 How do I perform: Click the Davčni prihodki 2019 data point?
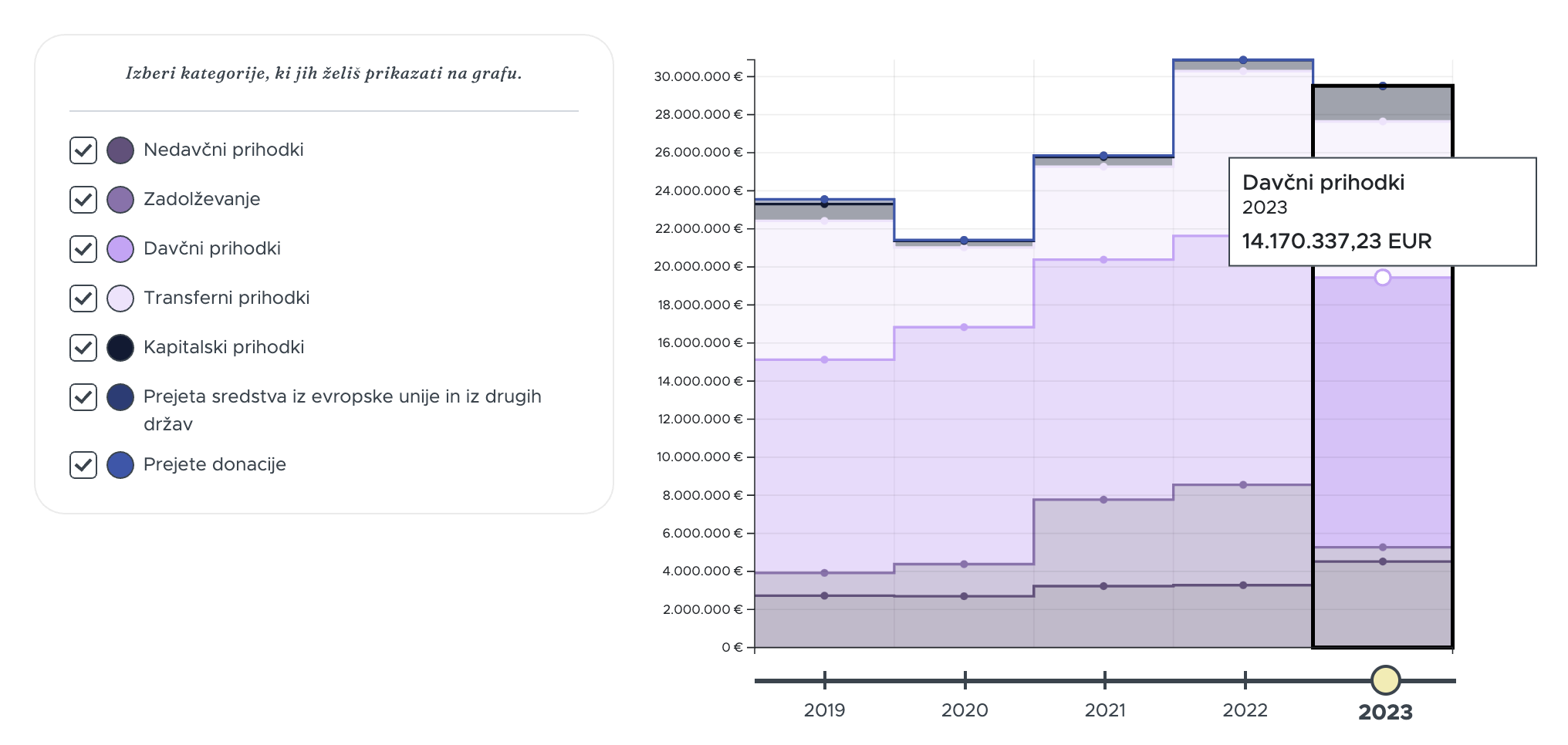pos(824,359)
